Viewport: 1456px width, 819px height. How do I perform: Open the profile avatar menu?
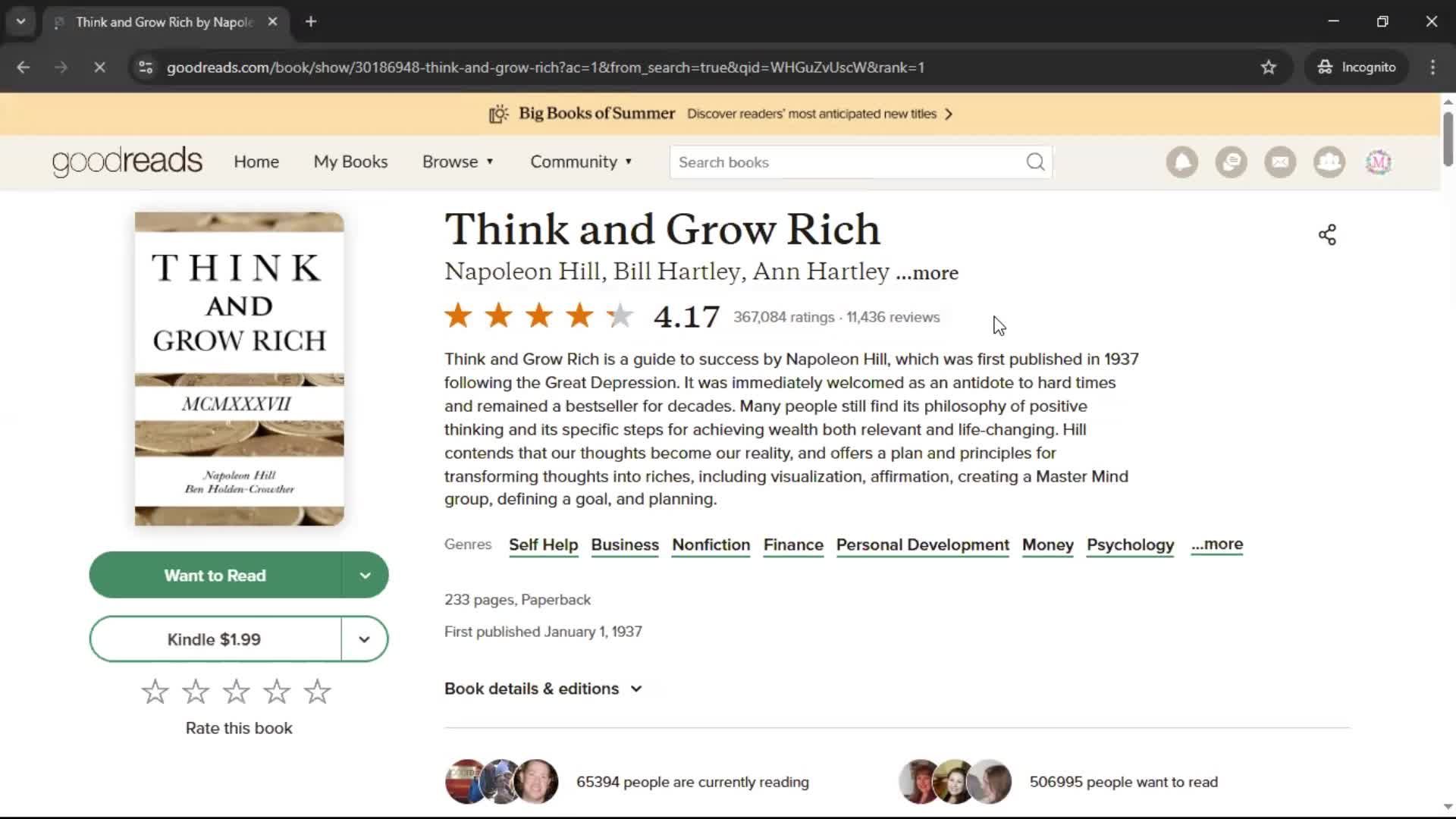point(1379,162)
